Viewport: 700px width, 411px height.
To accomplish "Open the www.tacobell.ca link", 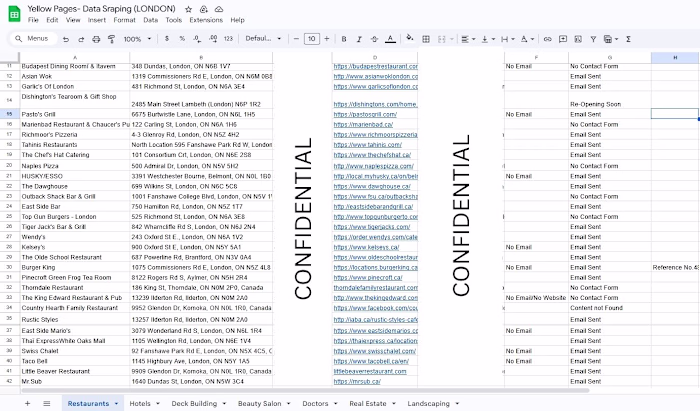I will (x=371, y=361).
